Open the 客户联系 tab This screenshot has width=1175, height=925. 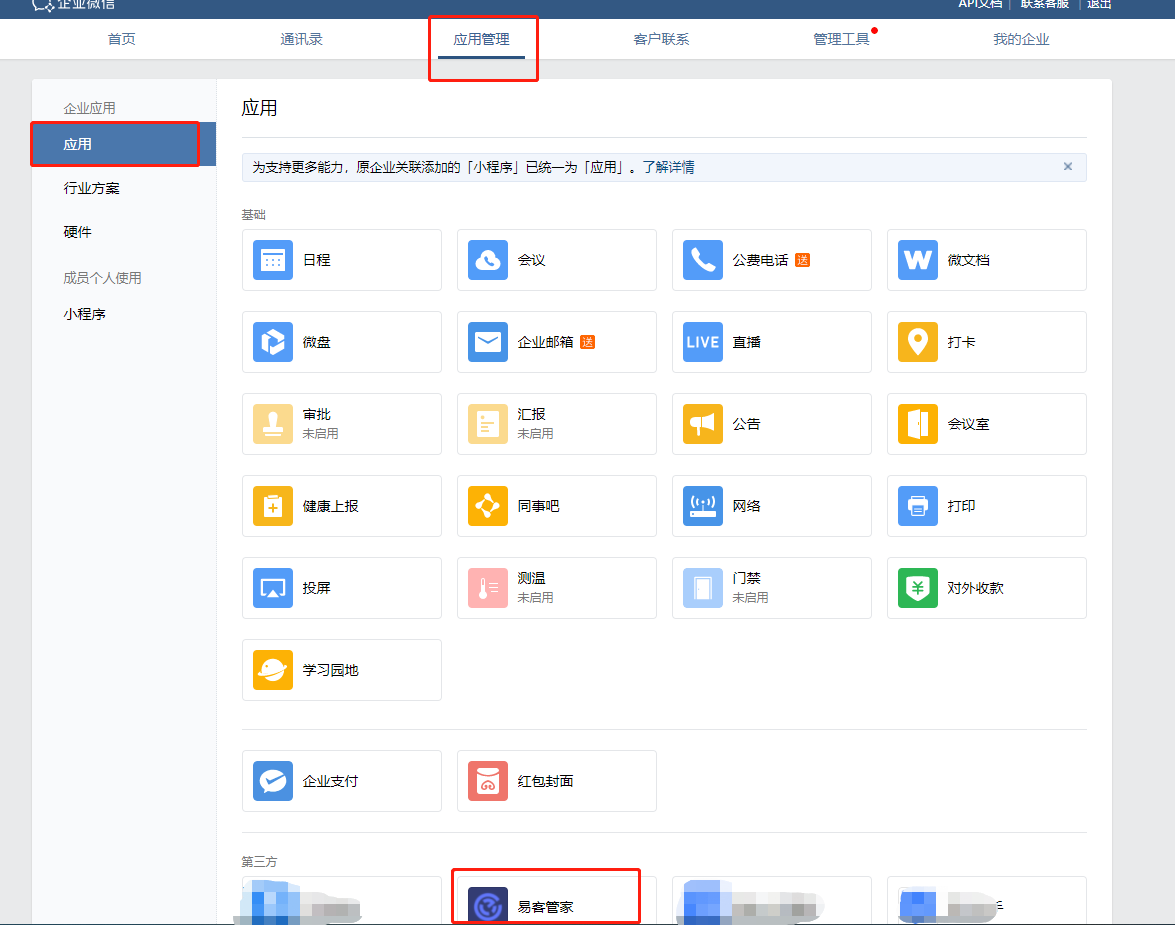click(x=661, y=39)
